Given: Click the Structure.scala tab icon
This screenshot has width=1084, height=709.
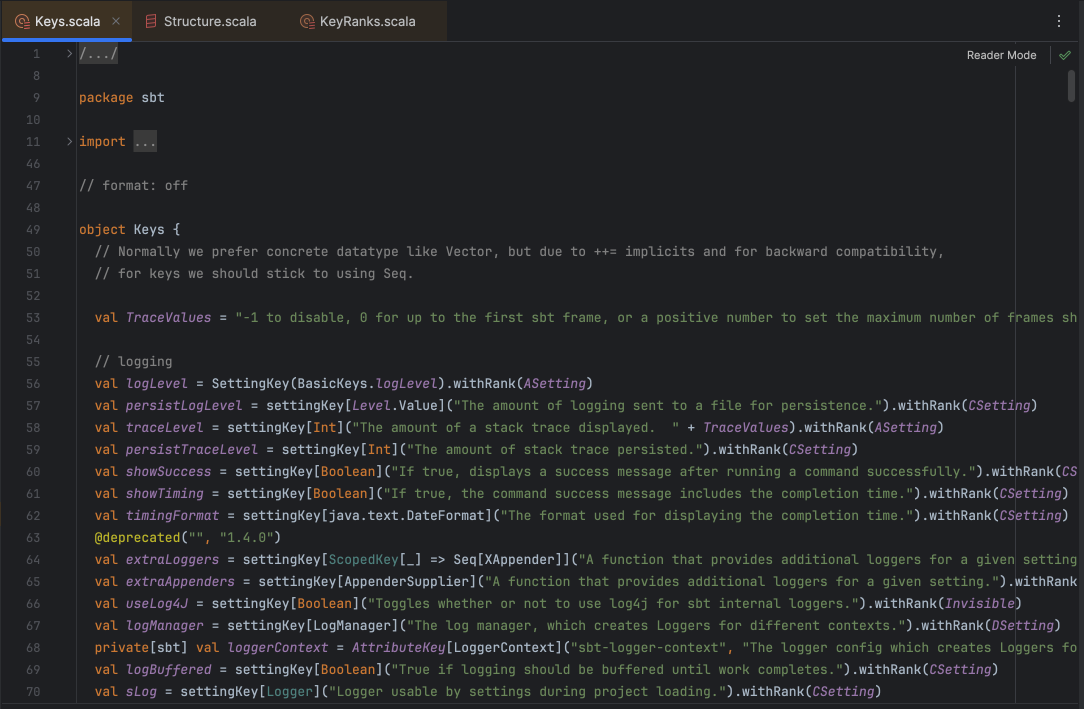Looking at the screenshot, I should [151, 21].
